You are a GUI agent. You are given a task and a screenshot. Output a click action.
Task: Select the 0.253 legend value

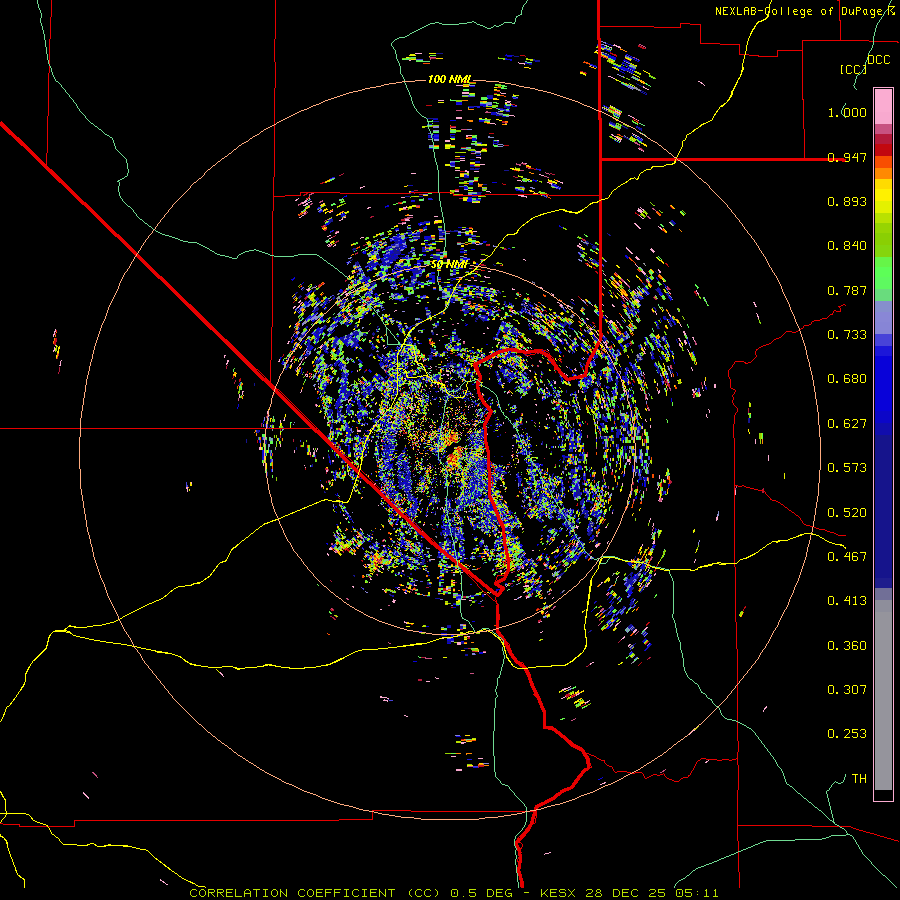847,734
